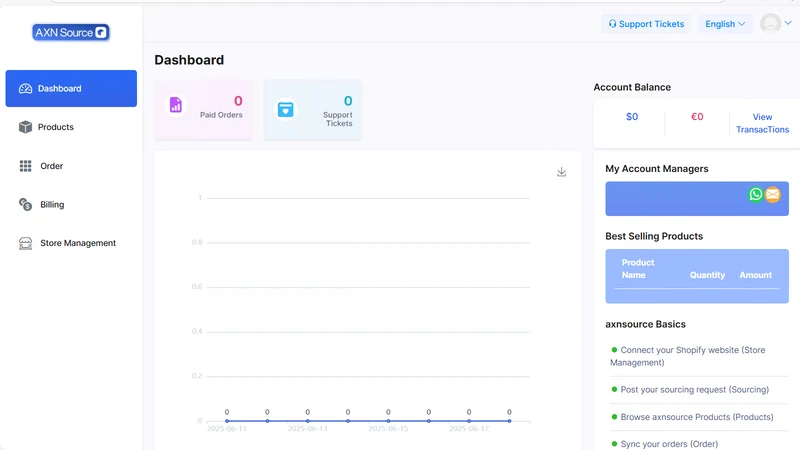Open the Dashboard menu item
The image size is (800, 450).
[x=71, y=88]
